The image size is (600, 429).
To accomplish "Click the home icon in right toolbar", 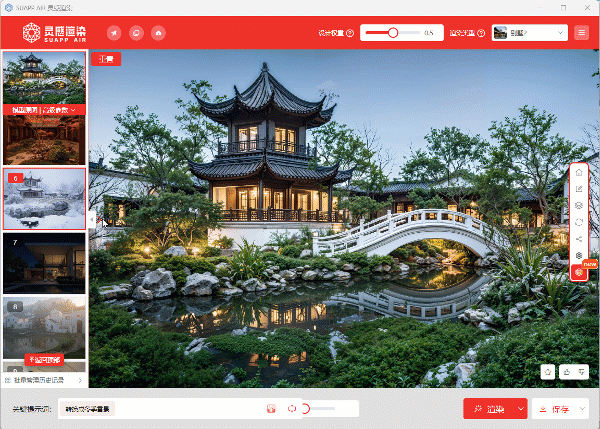I will tap(579, 172).
